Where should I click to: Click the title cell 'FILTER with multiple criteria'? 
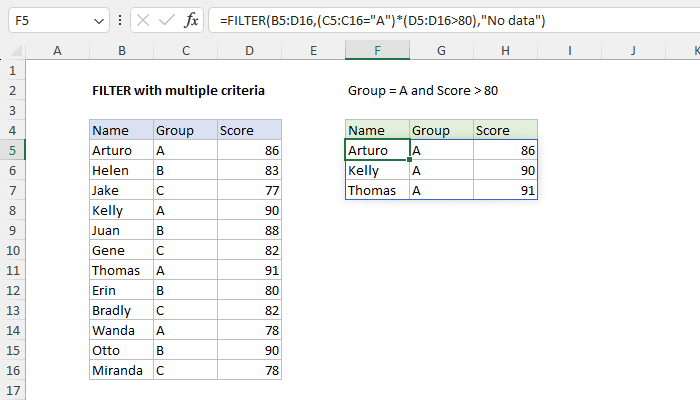178,90
